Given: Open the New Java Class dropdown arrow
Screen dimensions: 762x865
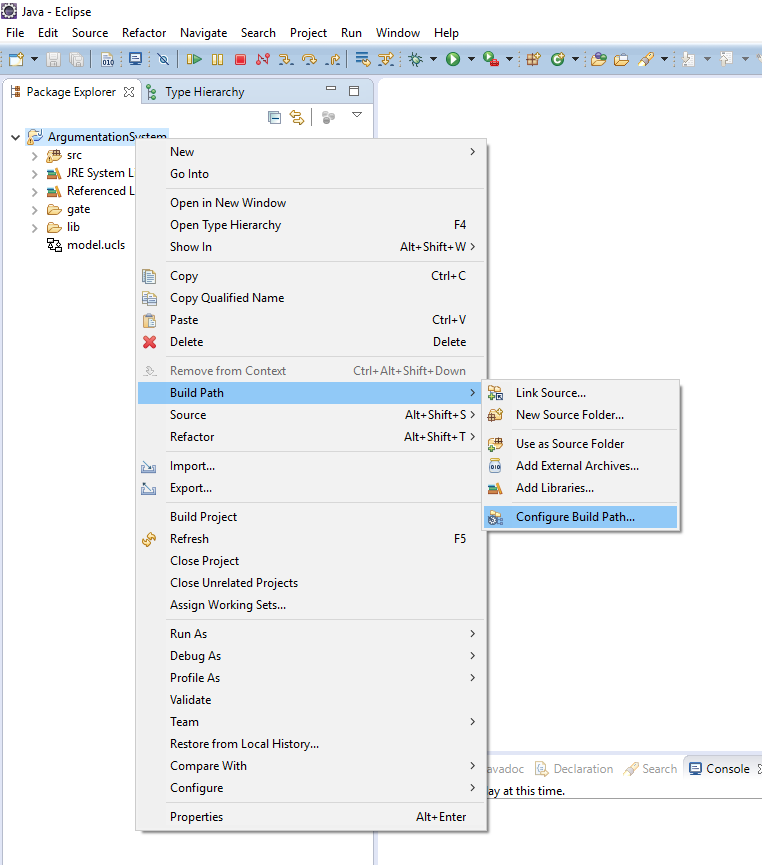Looking at the screenshot, I should [576, 59].
